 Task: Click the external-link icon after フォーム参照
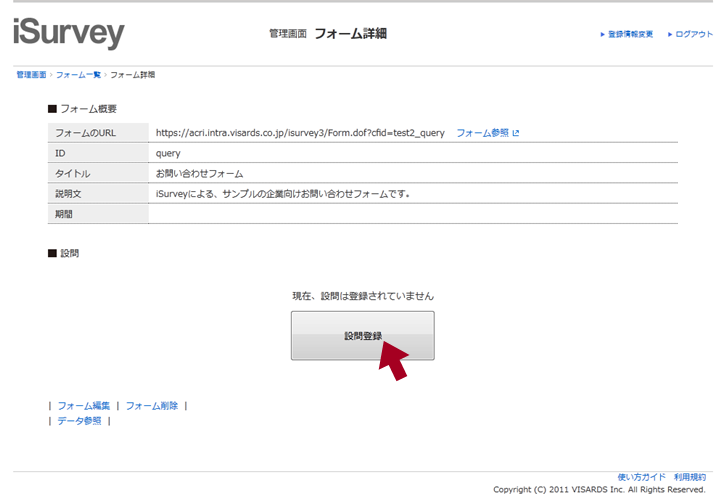516,133
